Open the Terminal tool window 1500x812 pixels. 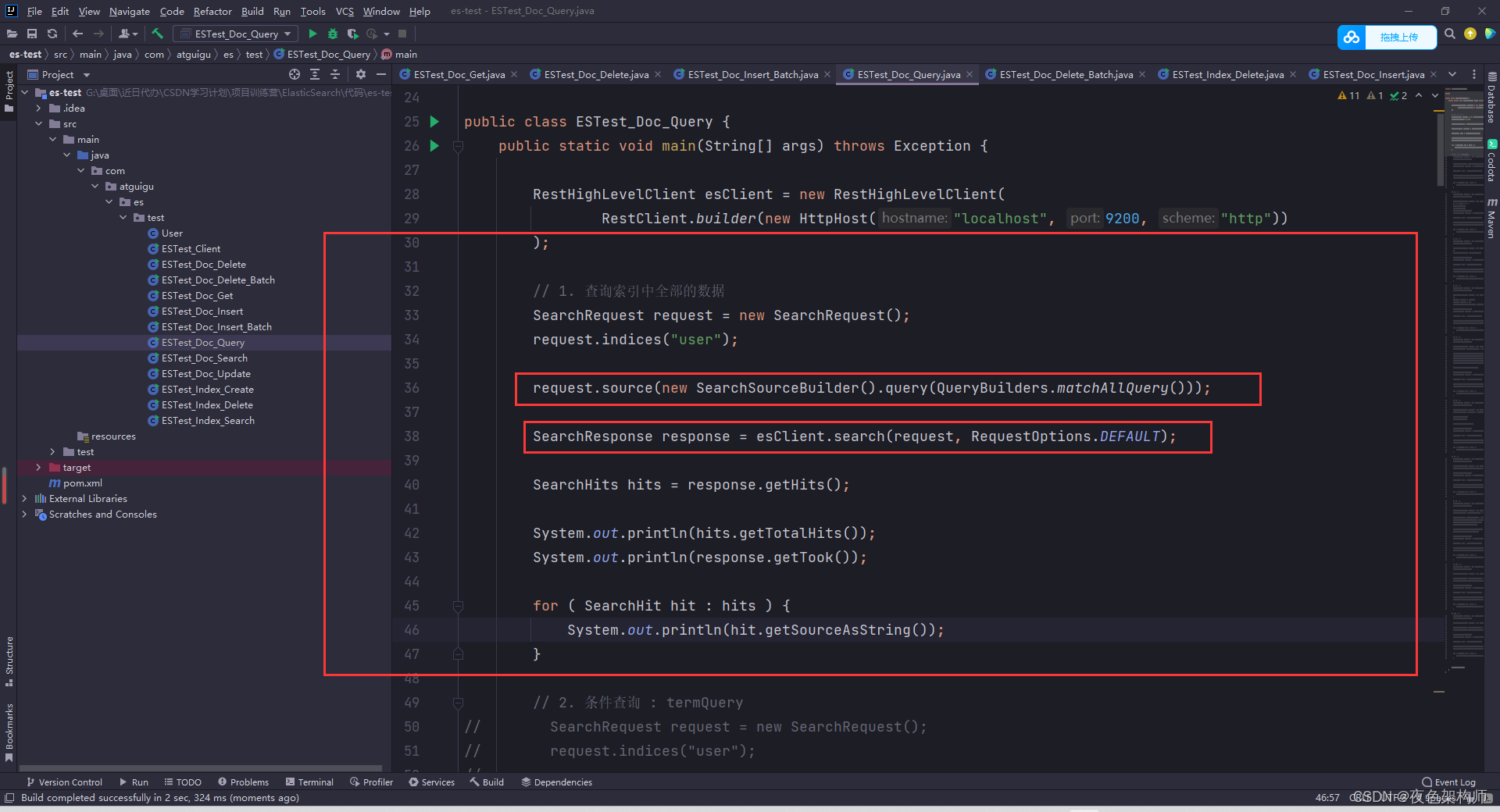click(x=309, y=782)
